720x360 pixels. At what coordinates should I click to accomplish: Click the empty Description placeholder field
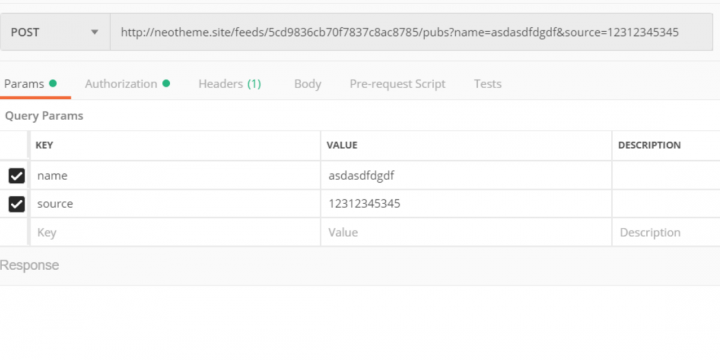666,232
